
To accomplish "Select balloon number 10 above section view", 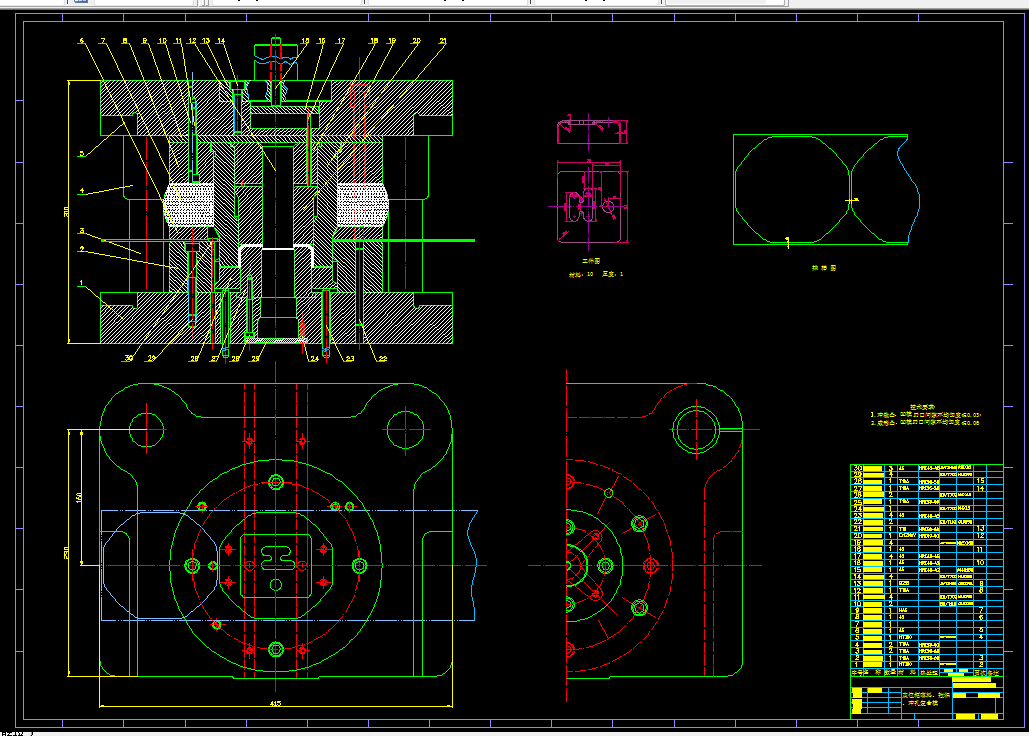I will point(162,41).
